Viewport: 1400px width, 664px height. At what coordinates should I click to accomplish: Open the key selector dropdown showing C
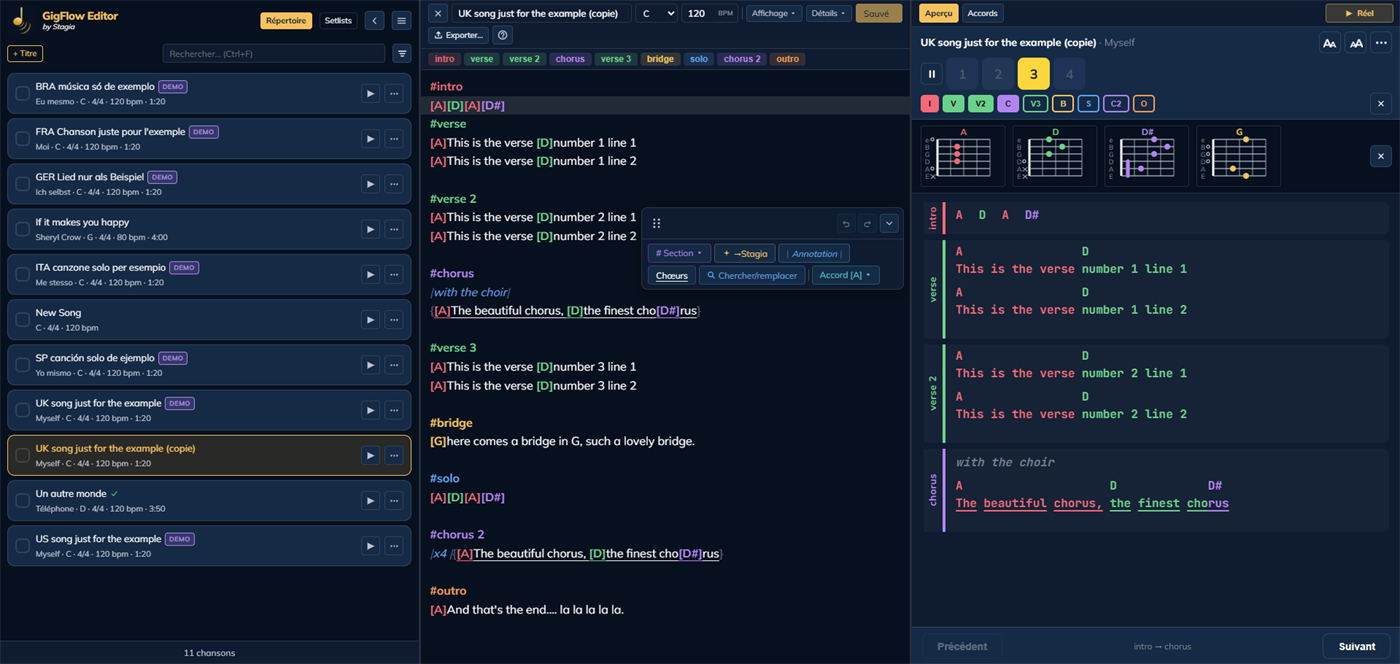point(656,14)
